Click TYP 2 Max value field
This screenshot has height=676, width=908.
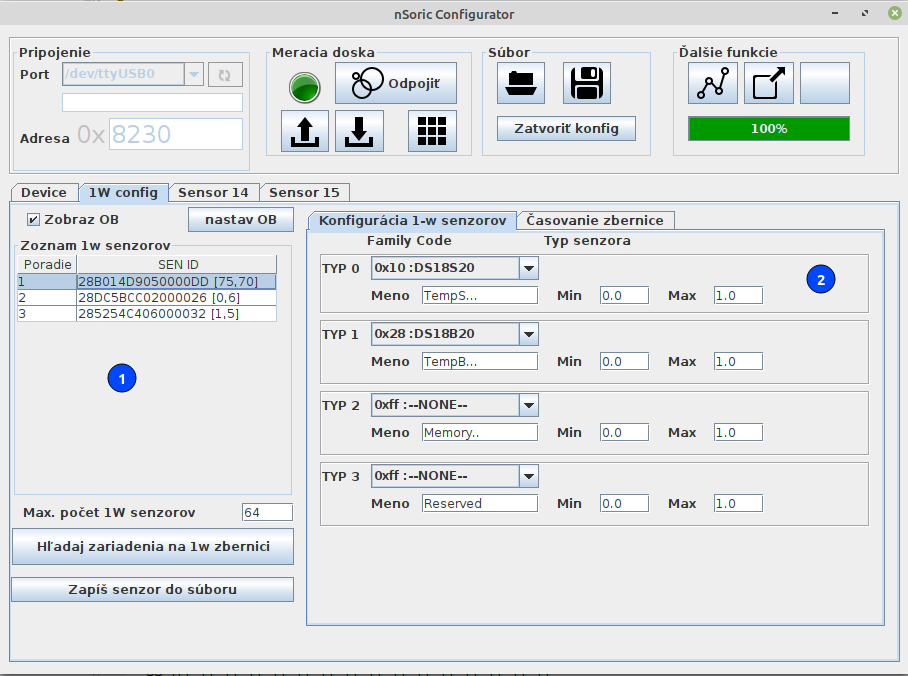[x=738, y=433]
